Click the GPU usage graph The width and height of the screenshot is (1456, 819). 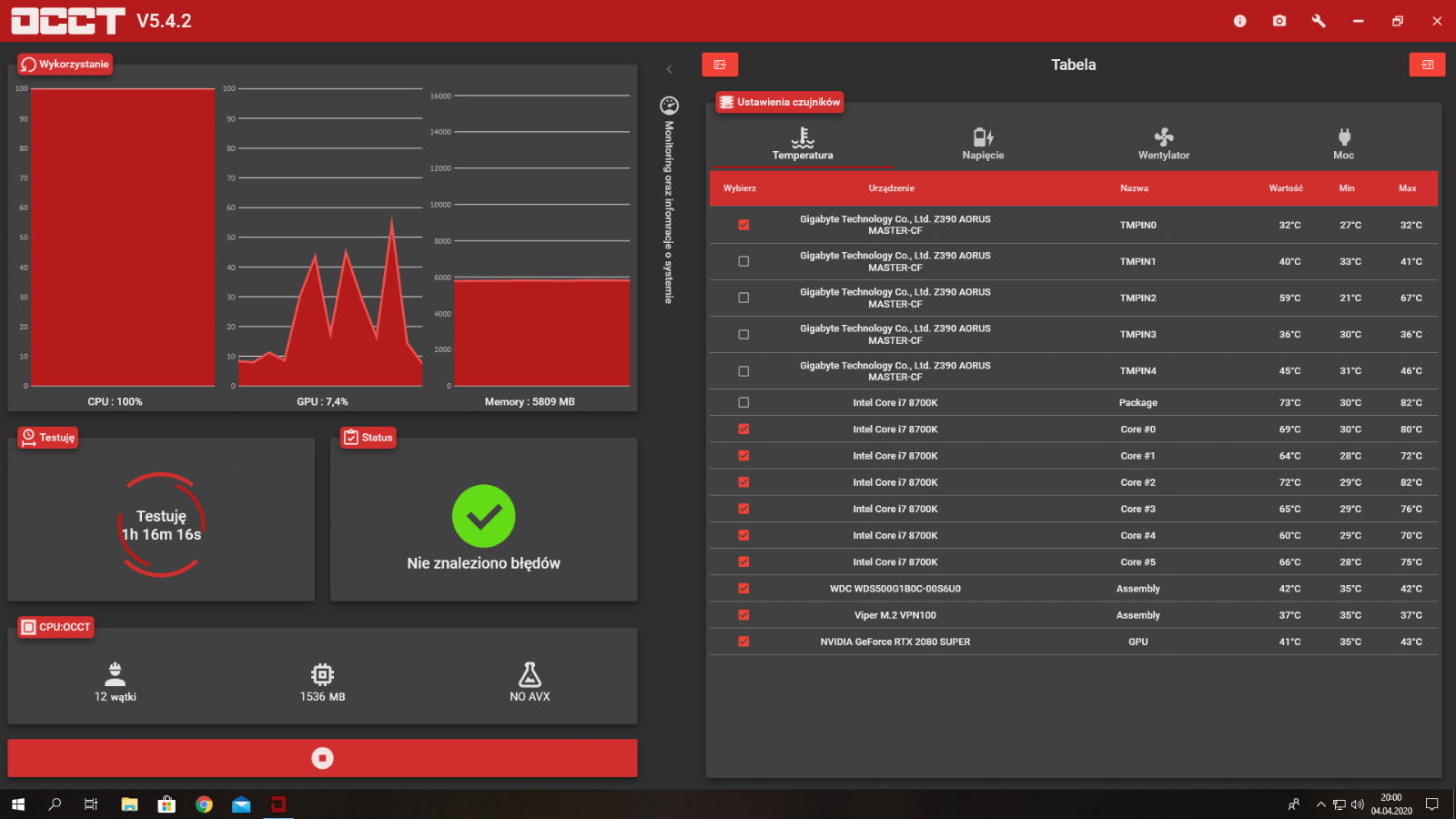tap(329, 238)
